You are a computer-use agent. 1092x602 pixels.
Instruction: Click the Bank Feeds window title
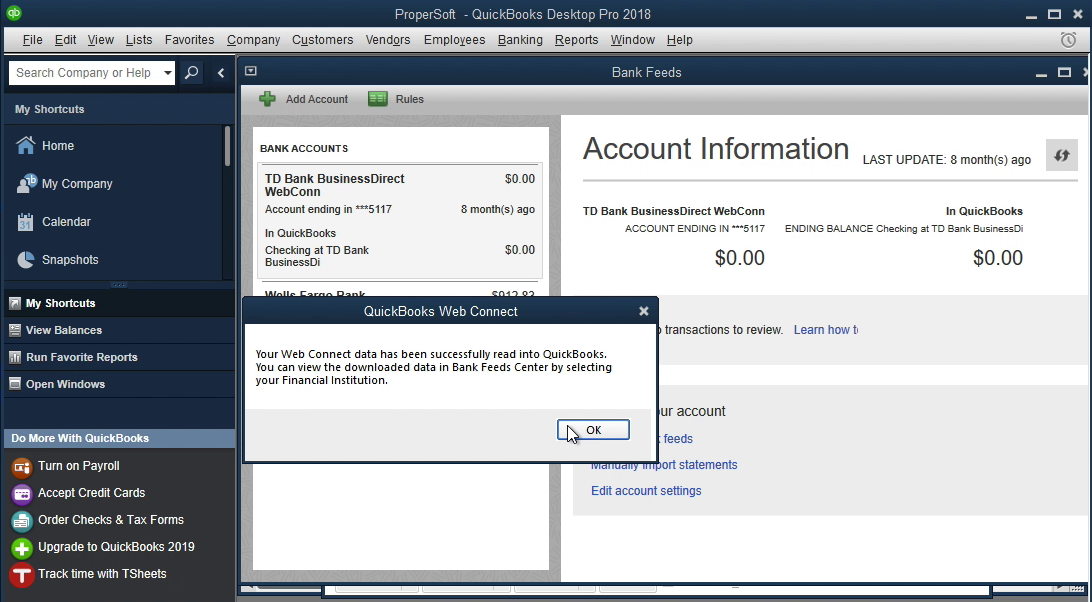(646, 72)
